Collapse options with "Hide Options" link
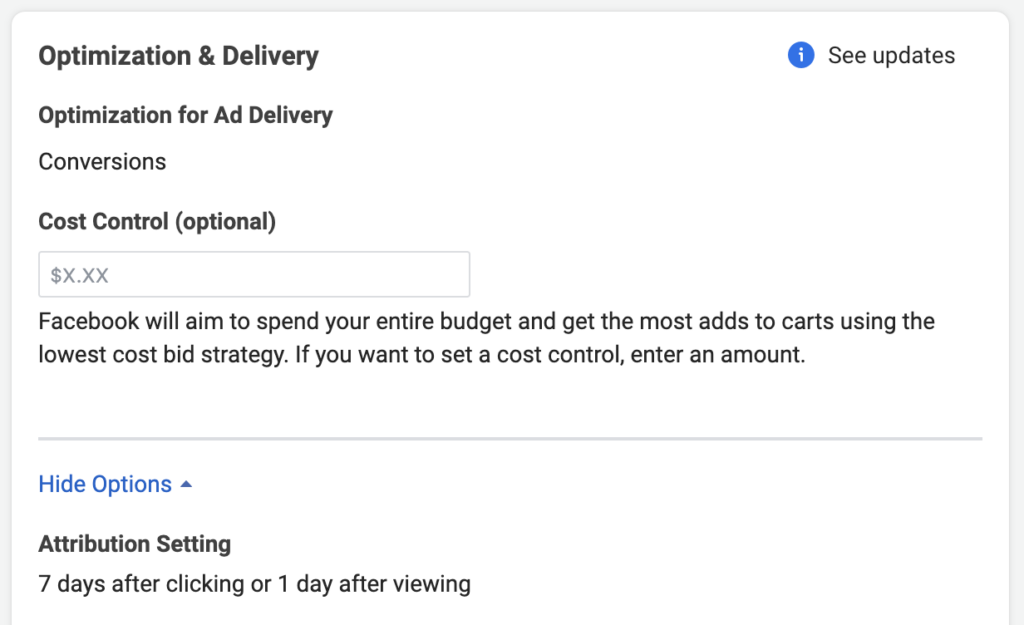Viewport: 1024px width, 625px height. (x=105, y=485)
